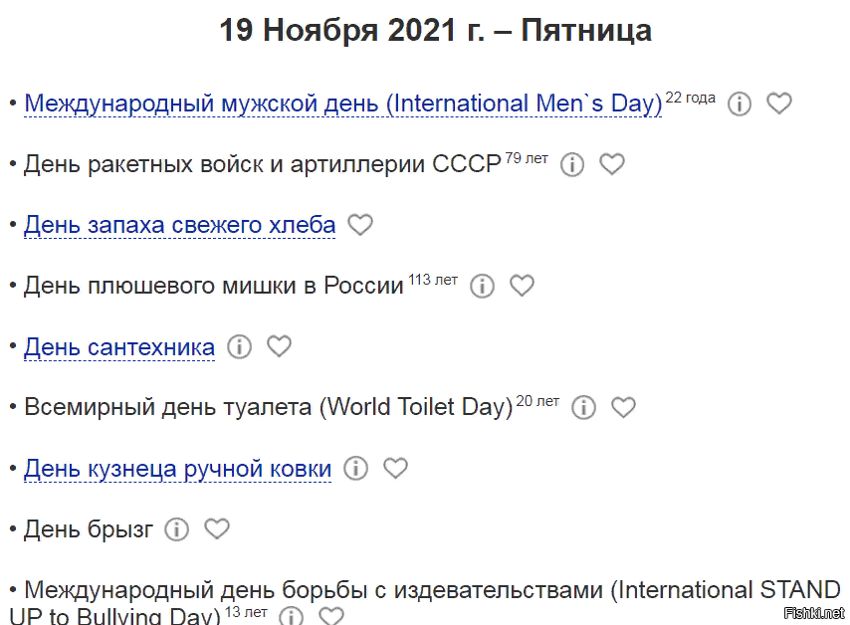Click the 20 лет superscript label
Screen dimensions: 850x625
(537, 401)
